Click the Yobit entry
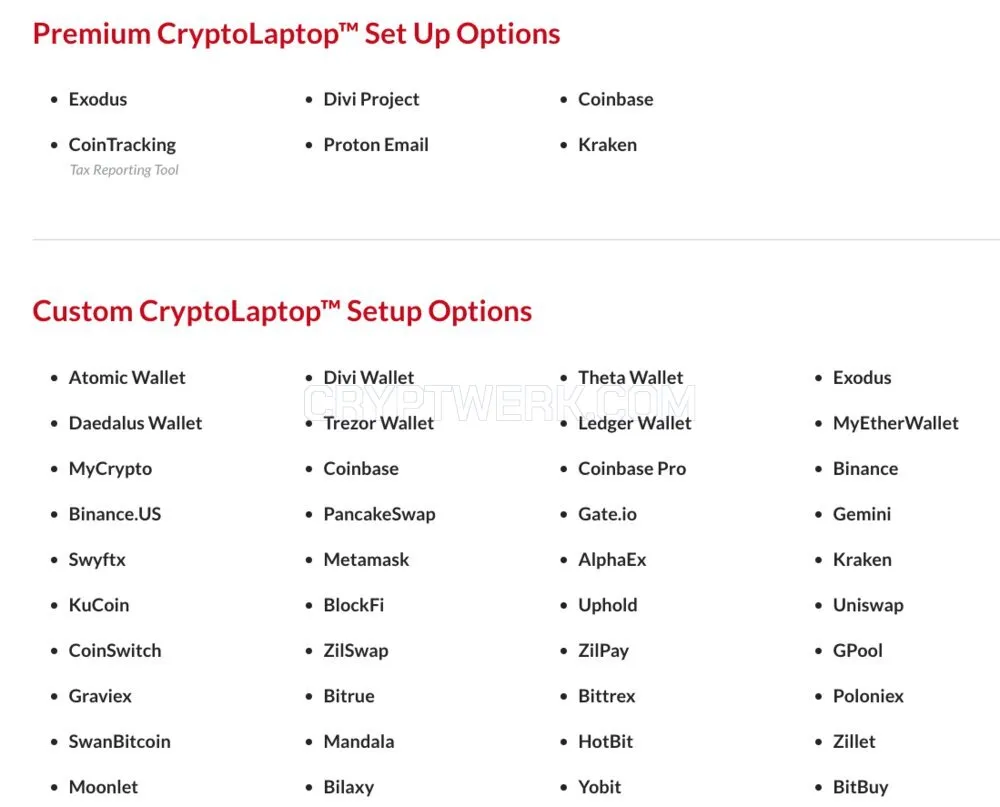 599,787
